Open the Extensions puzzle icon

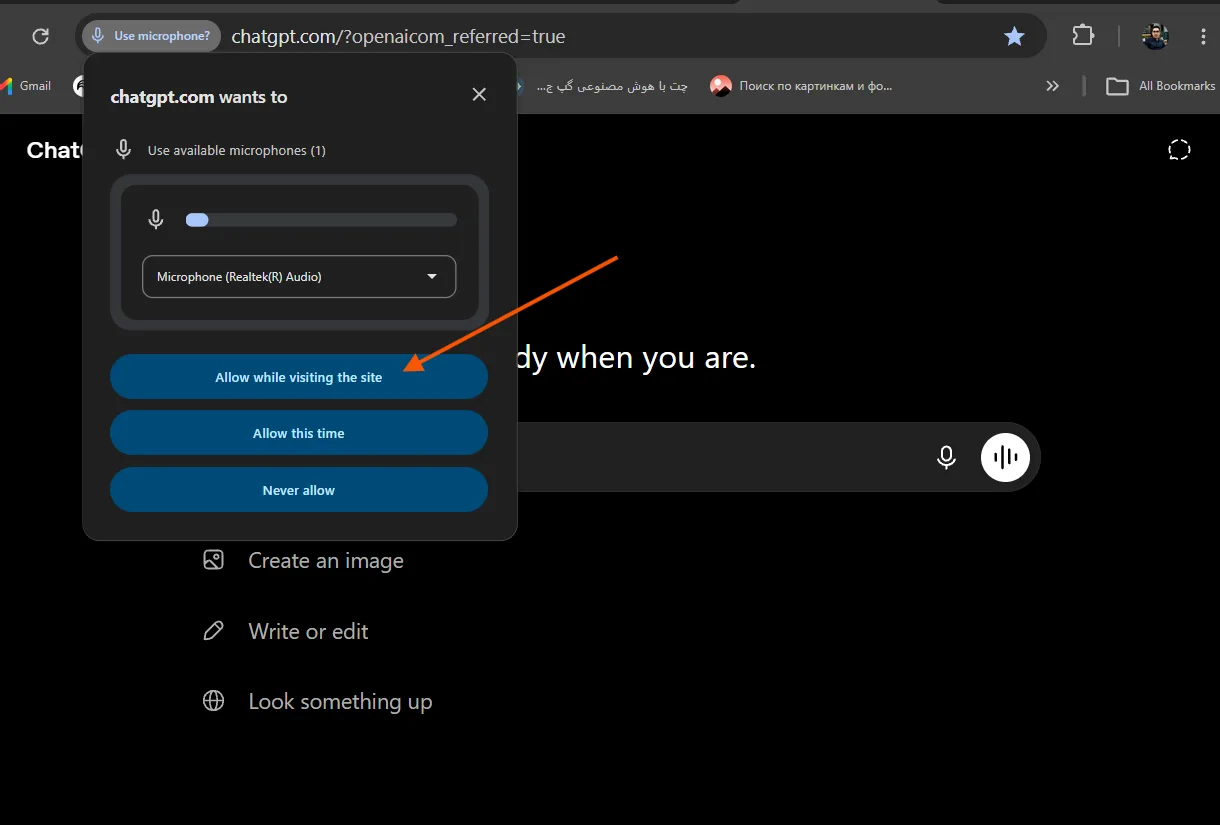pyautogui.click(x=1083, y=36)
